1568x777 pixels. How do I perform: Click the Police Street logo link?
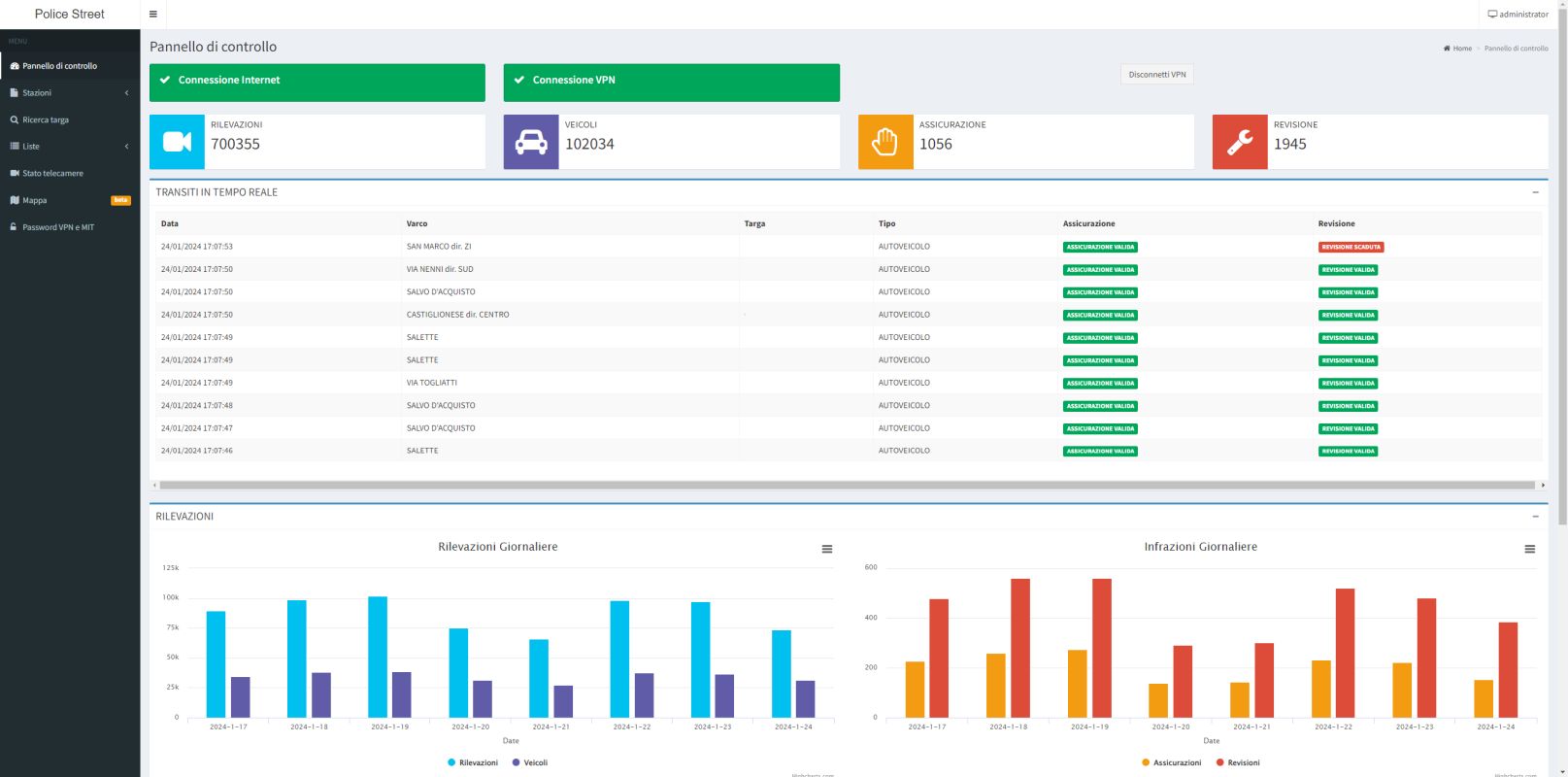(x=70, y=15)
